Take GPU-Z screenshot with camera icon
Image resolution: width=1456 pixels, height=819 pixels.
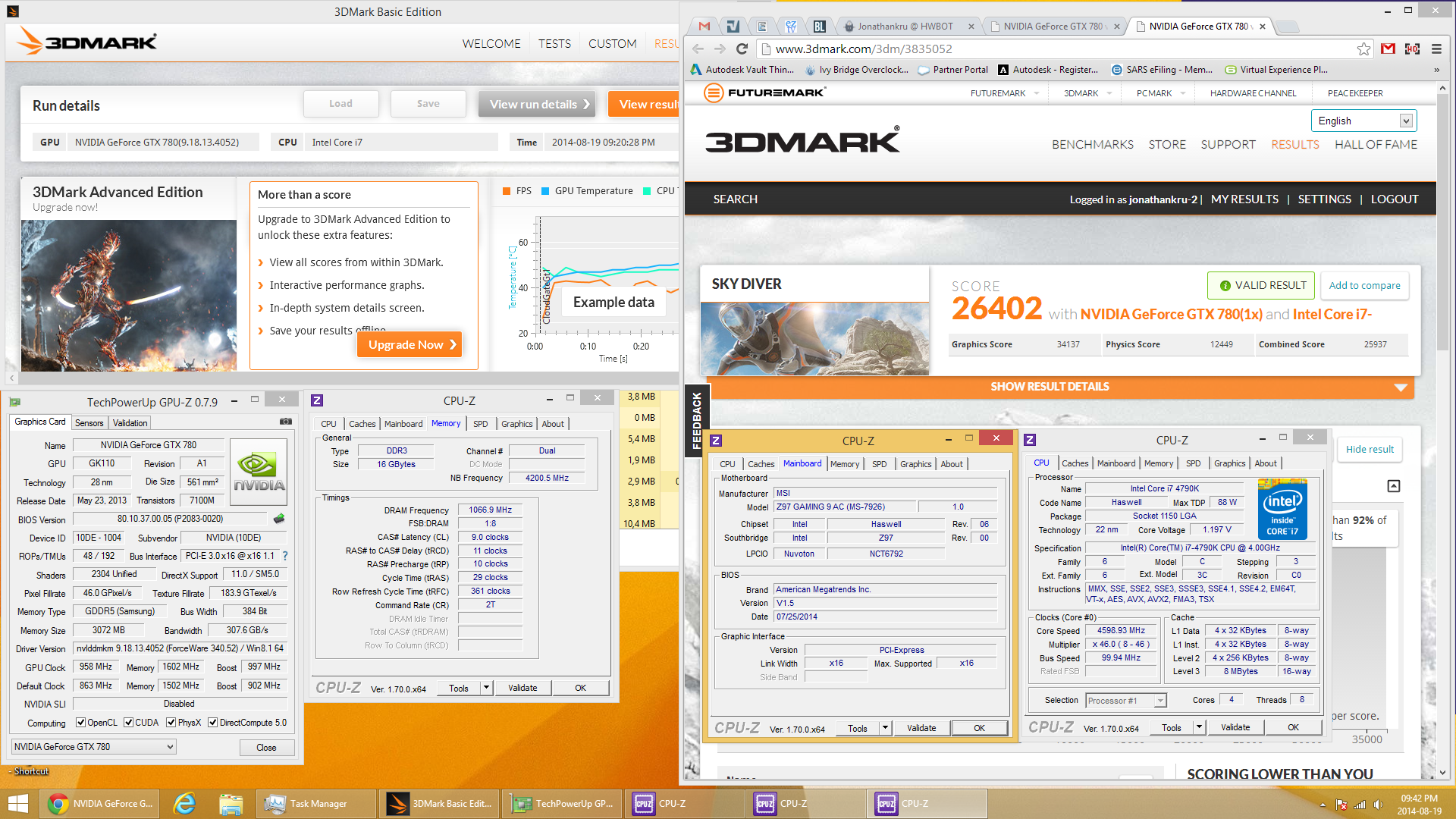[286, 421]
